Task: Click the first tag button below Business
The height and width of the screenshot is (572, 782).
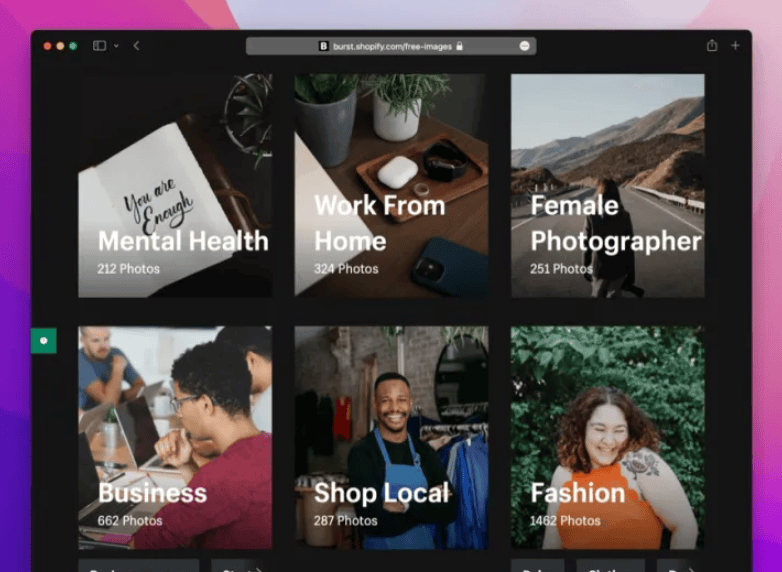Action: pos(138,566)
